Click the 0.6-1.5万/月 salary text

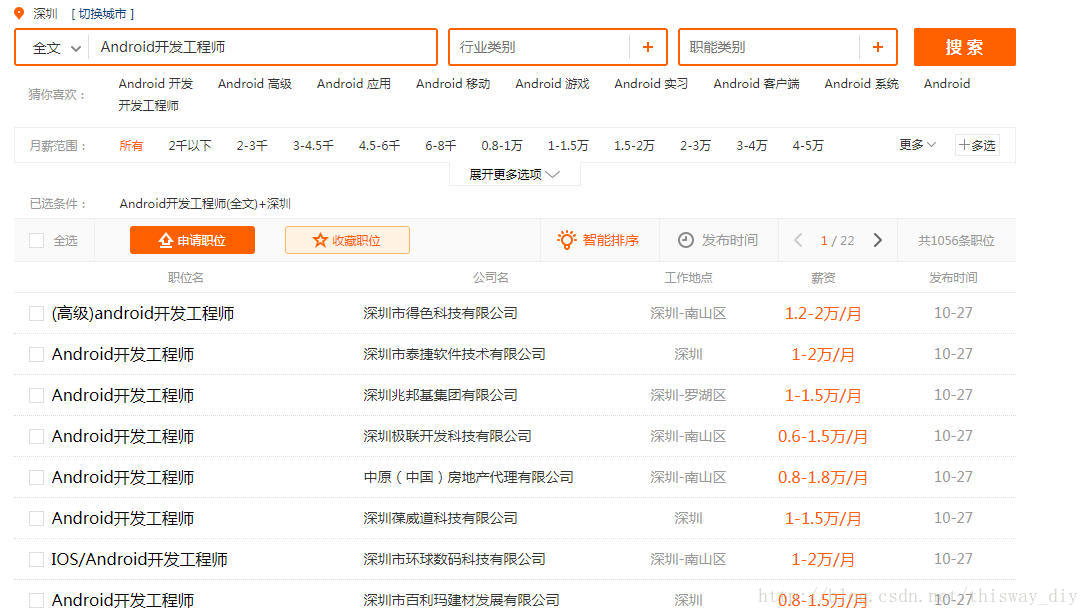(x=823, y=437)
